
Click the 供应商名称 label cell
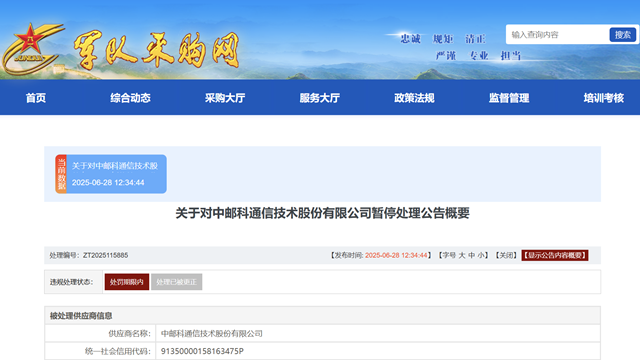(100, 333)
